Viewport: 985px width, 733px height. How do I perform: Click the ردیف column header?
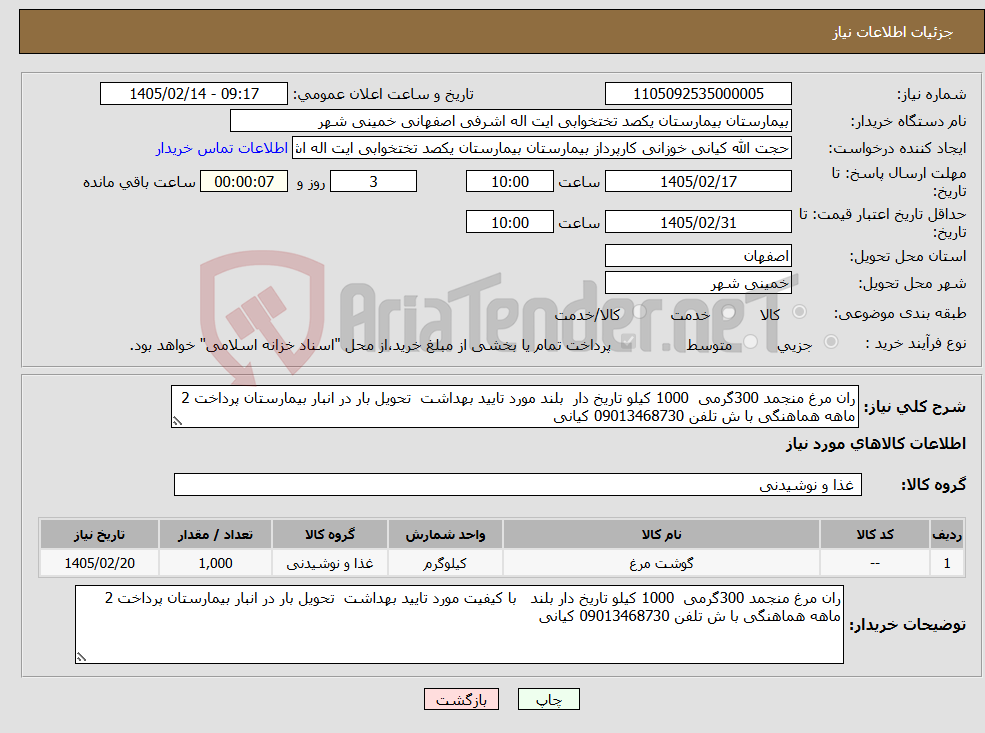(x=947, y=535)
